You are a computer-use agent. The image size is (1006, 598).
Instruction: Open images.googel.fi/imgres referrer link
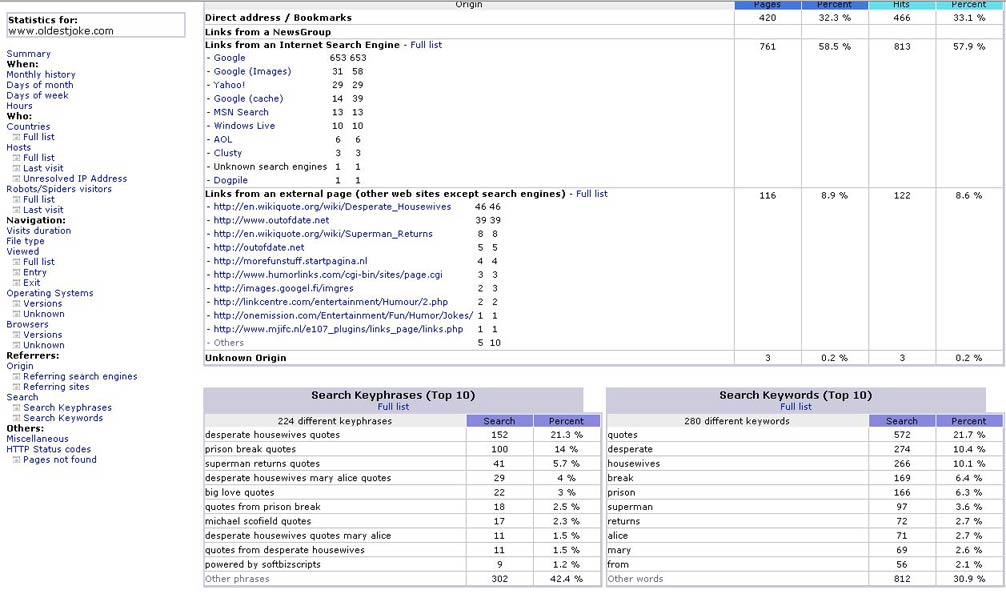click(284, 288)
